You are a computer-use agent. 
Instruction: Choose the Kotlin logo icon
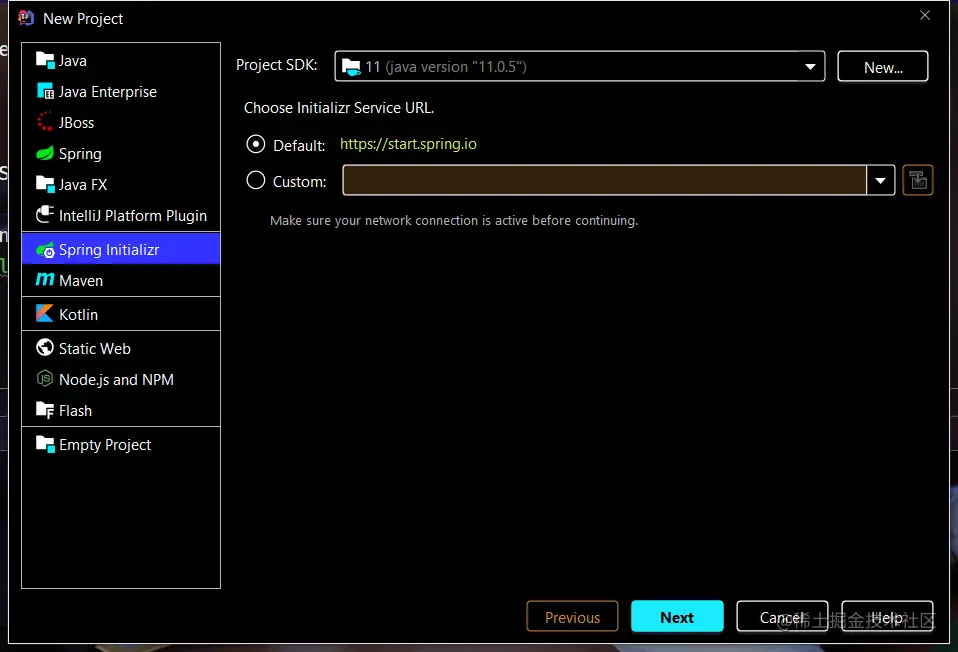45,313
